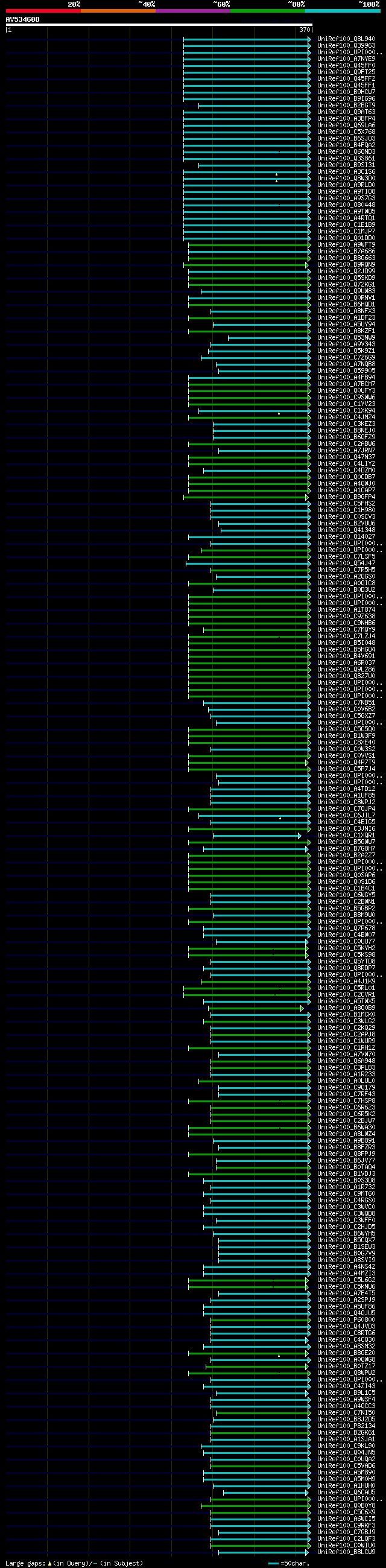The width and height of the screenshot is (386, 1568).
Task: Click the white query sequence bar
Action: 159,25
